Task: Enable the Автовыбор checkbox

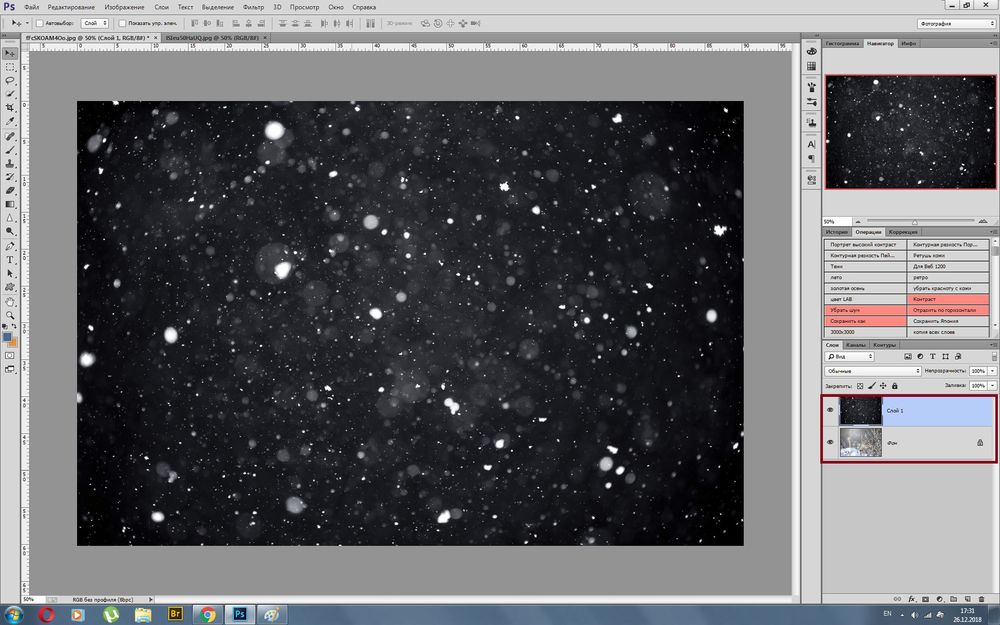Action: 38,23
